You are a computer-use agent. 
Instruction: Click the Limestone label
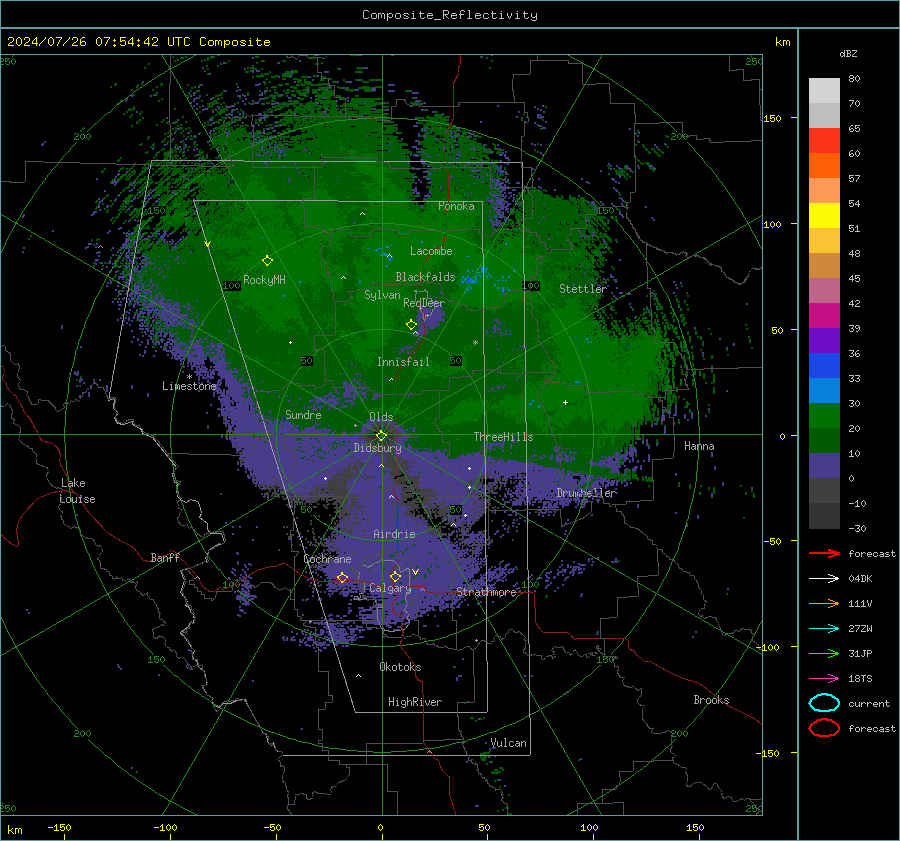coord(189,386)
